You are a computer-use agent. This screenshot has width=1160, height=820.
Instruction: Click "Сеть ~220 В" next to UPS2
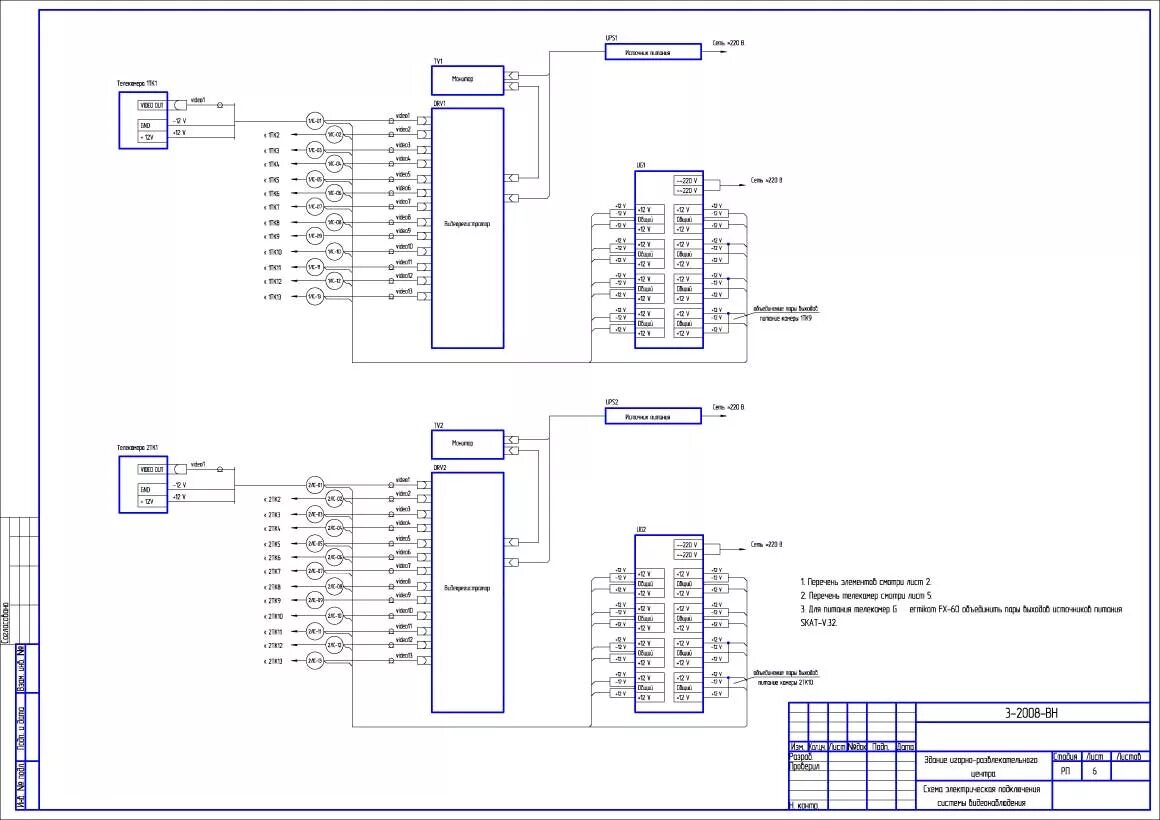pos(729,407)
